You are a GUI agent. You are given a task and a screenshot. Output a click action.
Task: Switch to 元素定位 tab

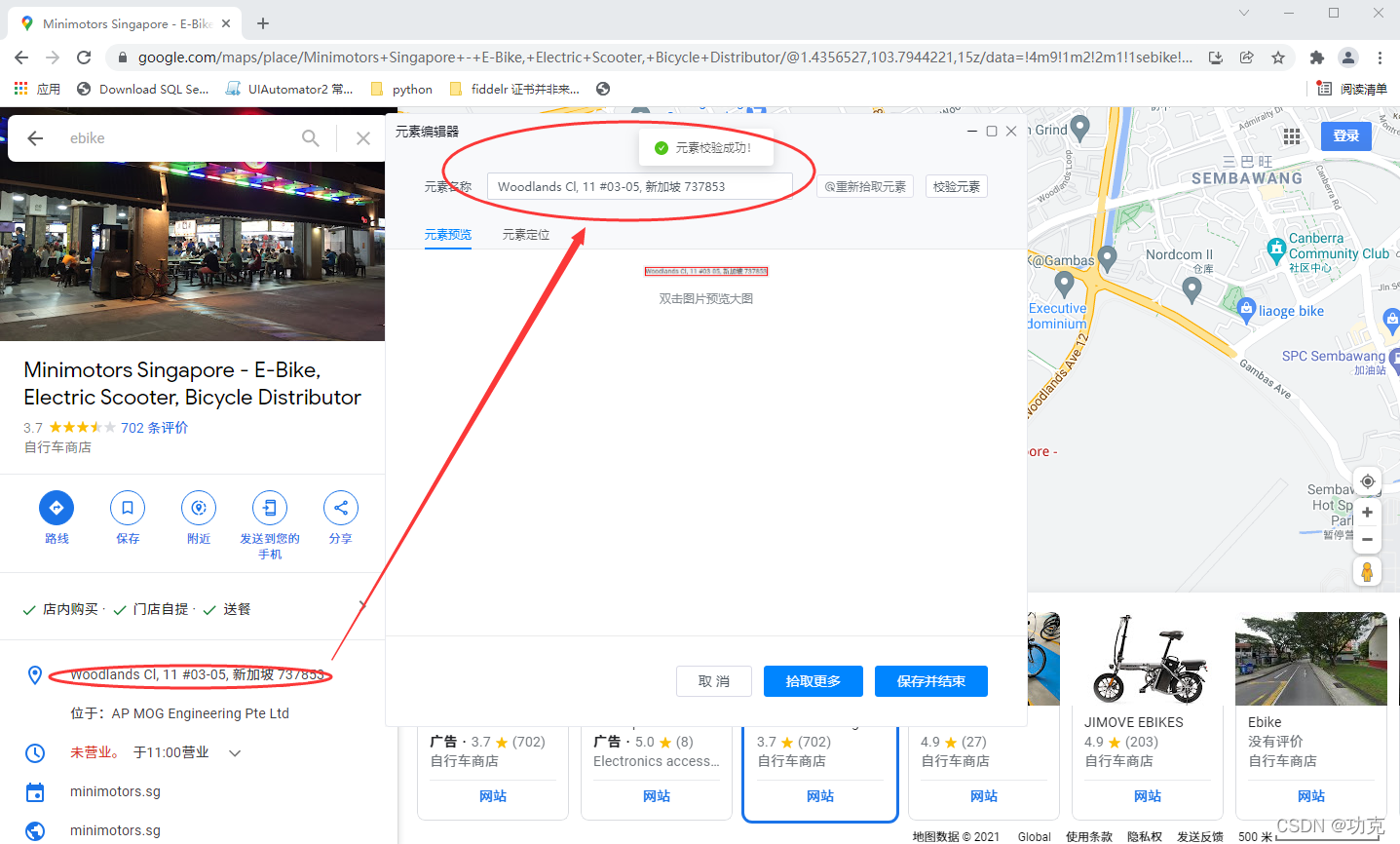point(526,235)
